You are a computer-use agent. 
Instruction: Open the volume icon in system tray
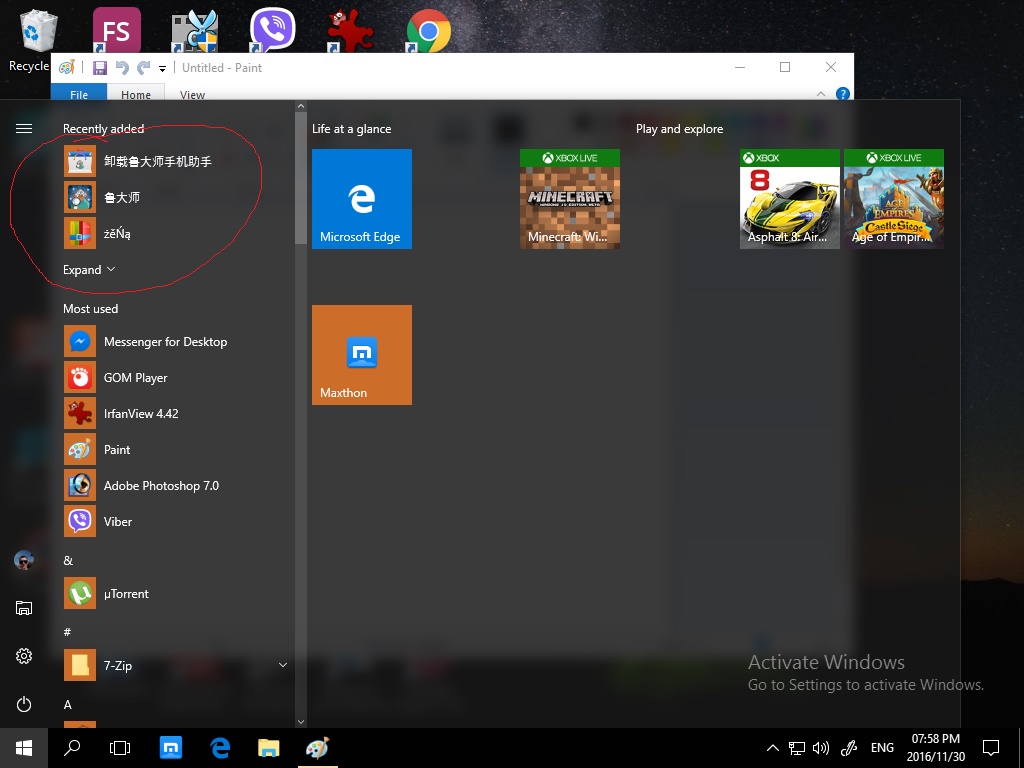tap(821, 748)
